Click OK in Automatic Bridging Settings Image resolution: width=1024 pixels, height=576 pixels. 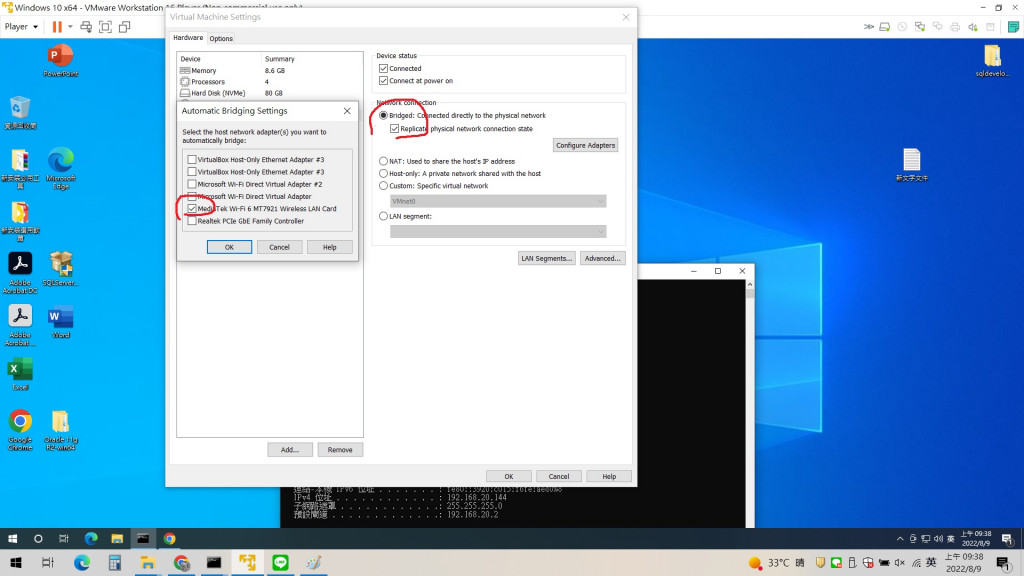tap(229, 247)
